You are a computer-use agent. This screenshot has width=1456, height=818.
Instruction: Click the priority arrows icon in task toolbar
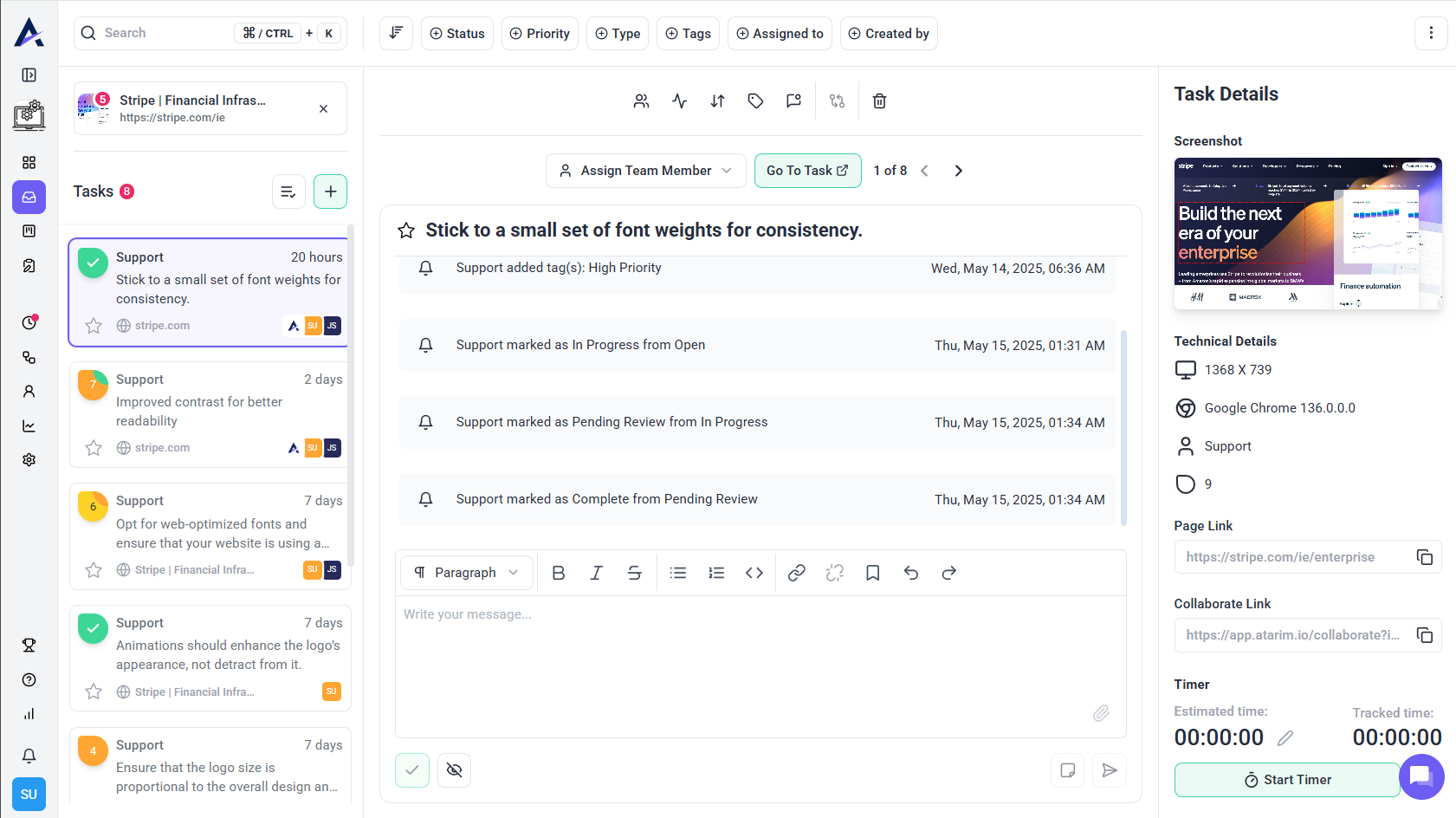tap(717, 101)
